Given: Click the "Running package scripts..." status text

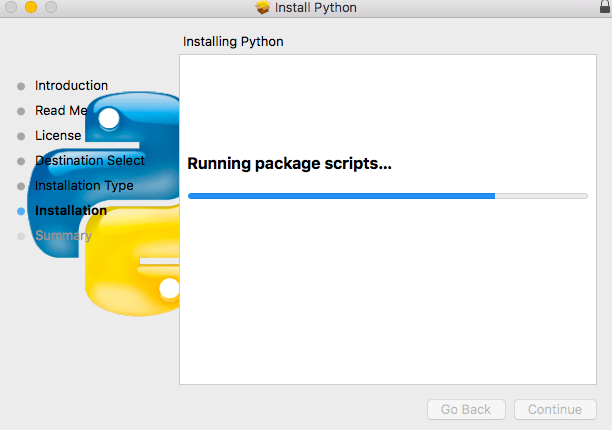Looking at the screenshot, I should click(x=289, y=164).
